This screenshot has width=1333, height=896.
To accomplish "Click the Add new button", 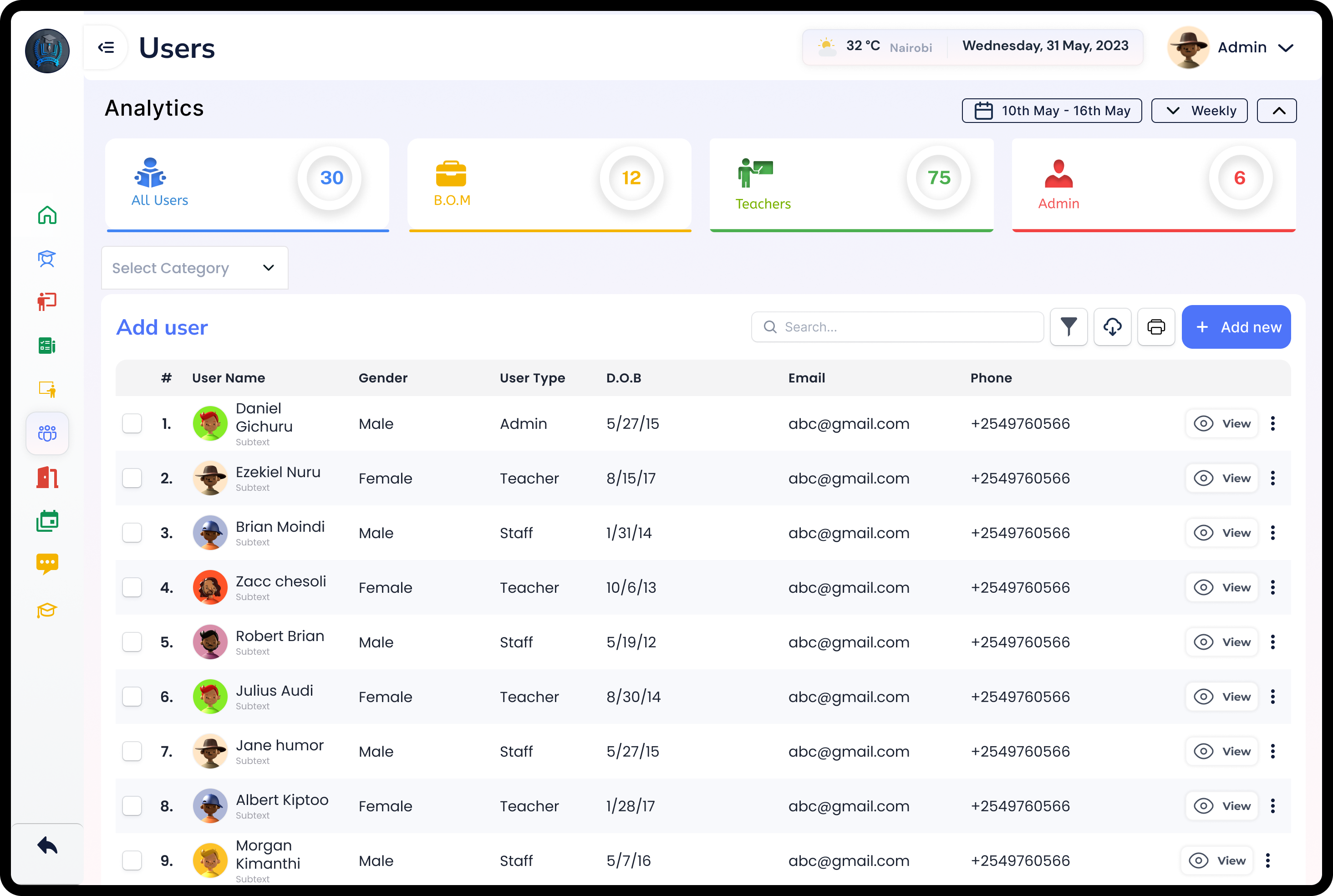I will coord(1236,327).
